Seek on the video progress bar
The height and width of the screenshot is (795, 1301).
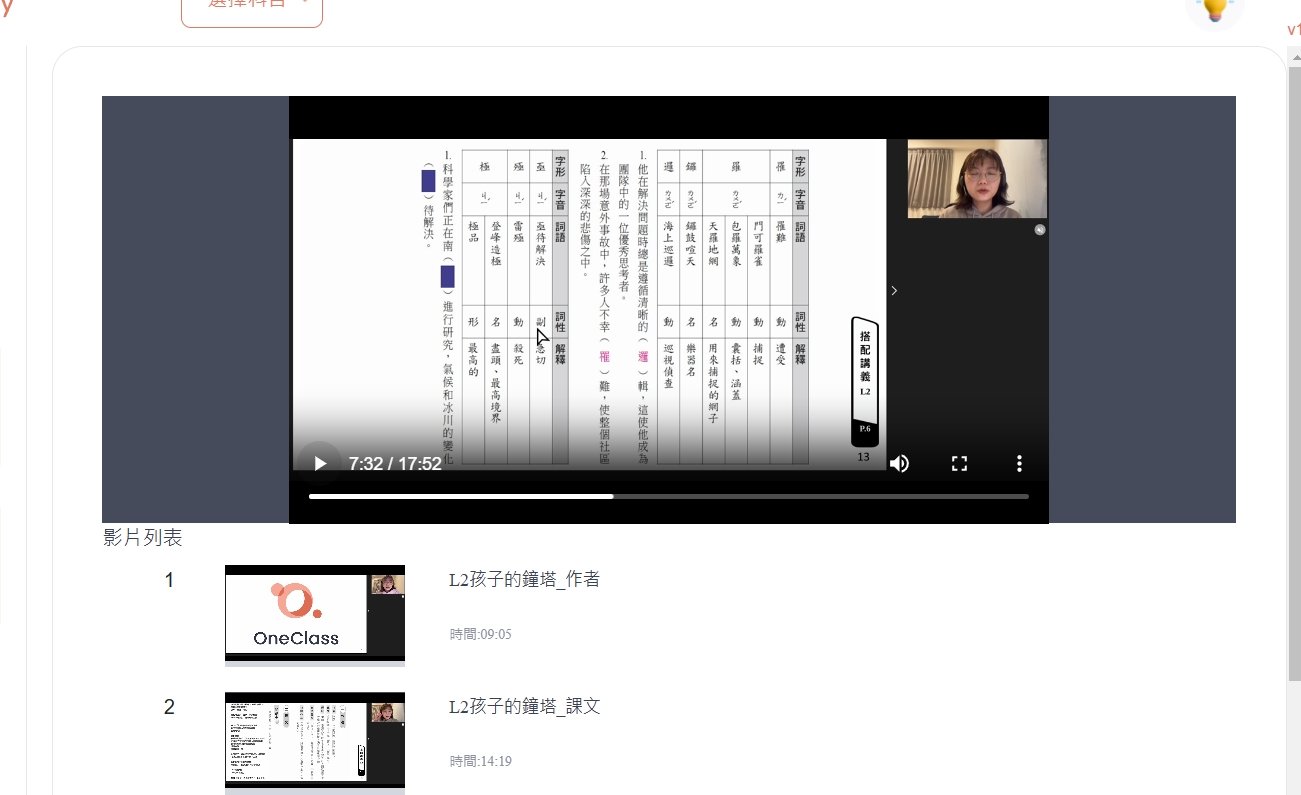[668, 496]
